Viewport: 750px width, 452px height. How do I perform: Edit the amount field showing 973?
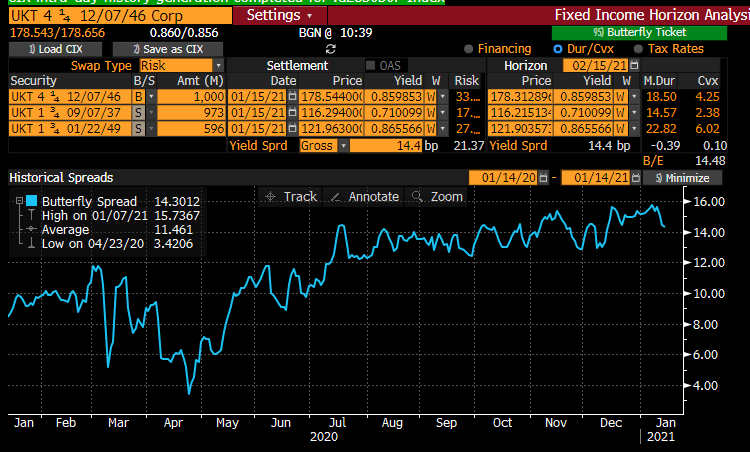(191, 113)
